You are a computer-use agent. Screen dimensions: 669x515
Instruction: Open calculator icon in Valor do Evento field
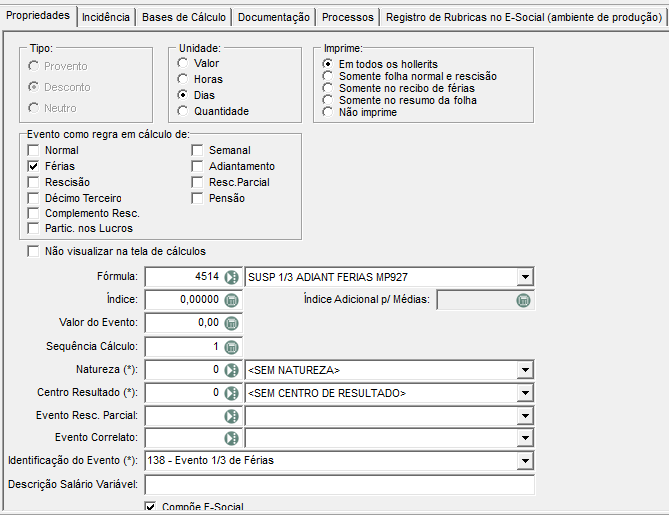tap(231, 323)
